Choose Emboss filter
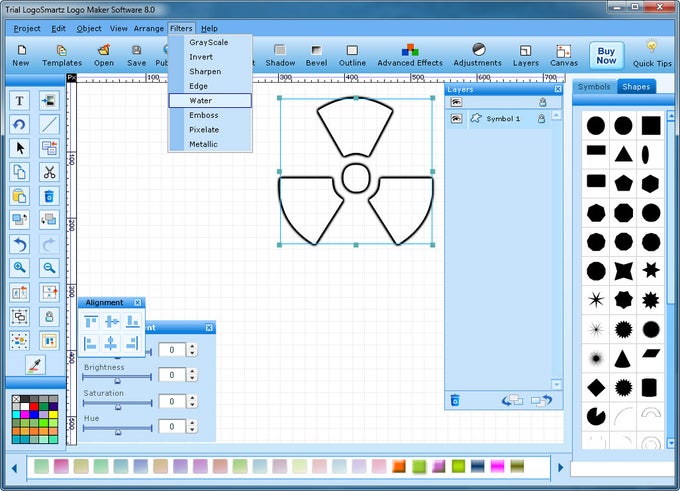The width and height of the screenshot is (680, 491). 210,115
